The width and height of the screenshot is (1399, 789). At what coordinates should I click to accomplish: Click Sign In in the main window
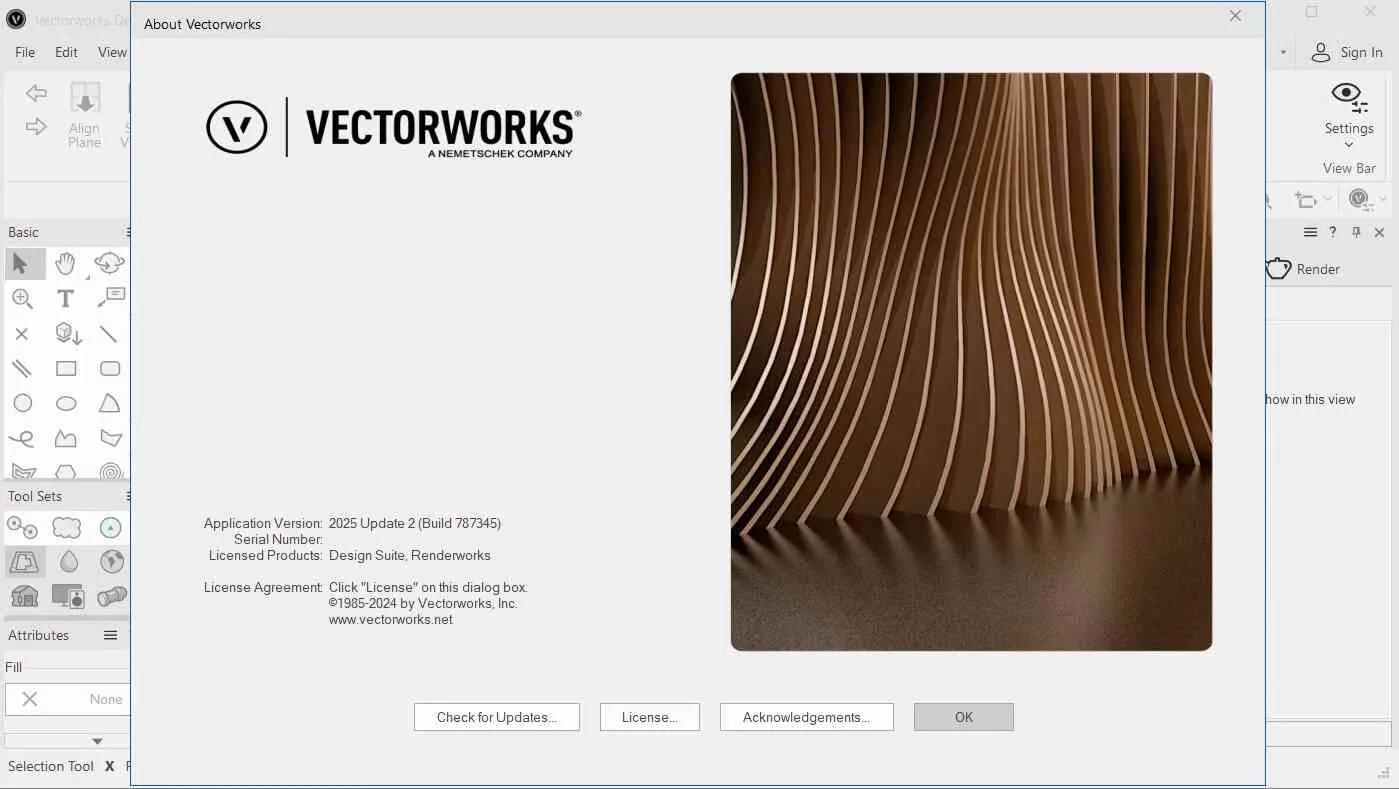tap(1348, 52)
